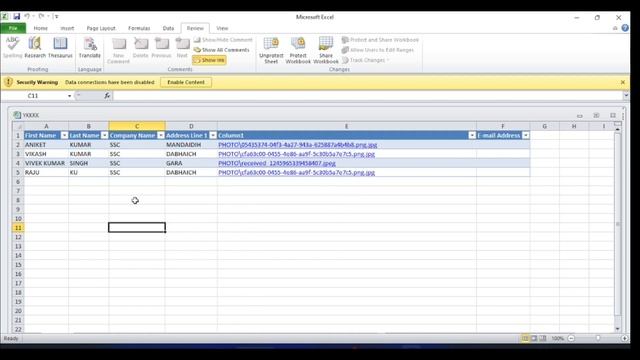Select cell containing VIVEK KUMAR
This screenshot has height=360, width=640.
(x=46, y=163)
